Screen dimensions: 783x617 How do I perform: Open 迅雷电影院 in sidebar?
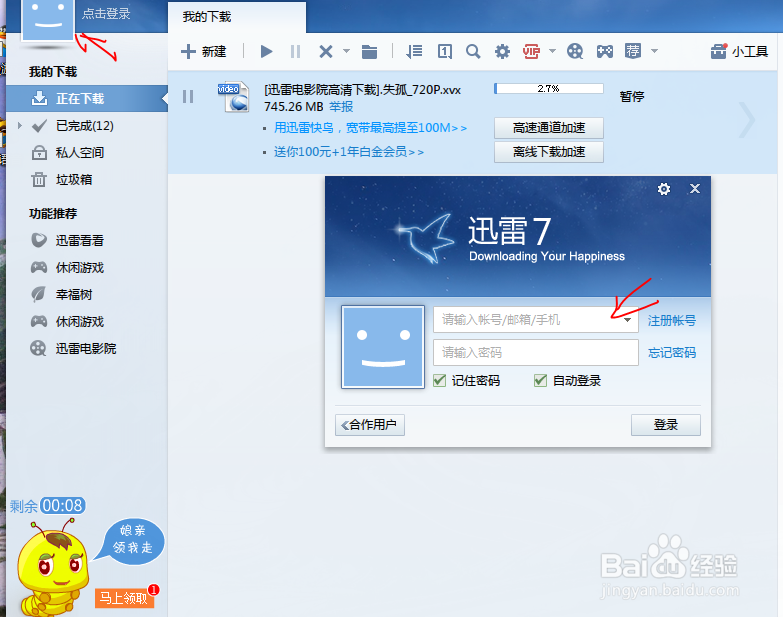click(x=87, y=348)
